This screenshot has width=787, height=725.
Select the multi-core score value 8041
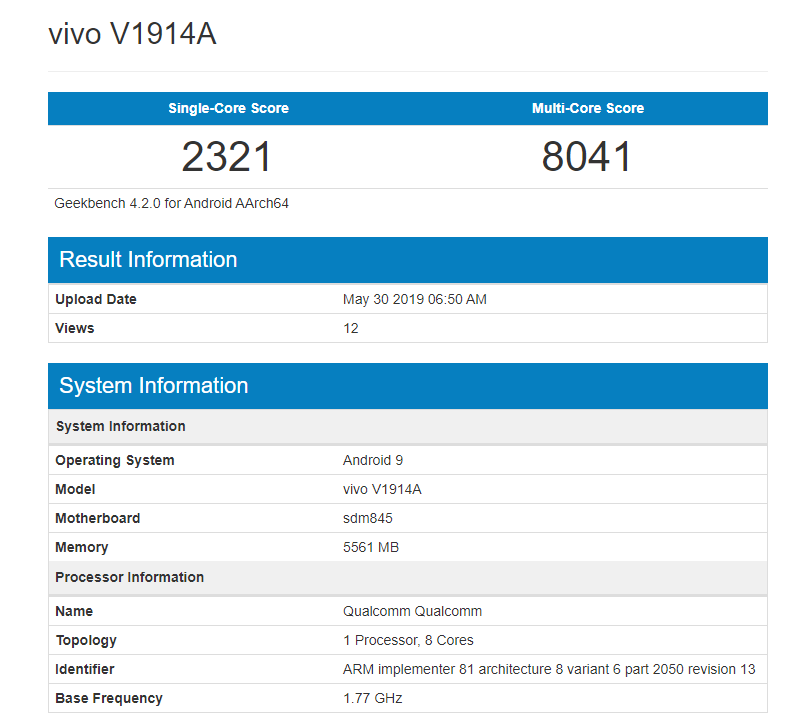point(586,157)
